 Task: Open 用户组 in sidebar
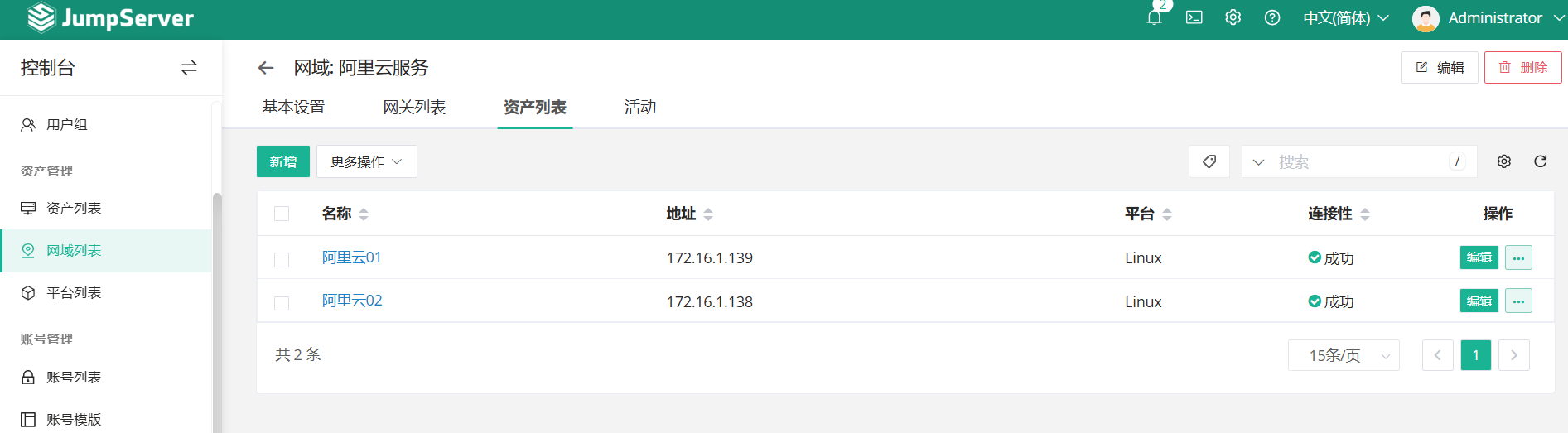[106, 124]
